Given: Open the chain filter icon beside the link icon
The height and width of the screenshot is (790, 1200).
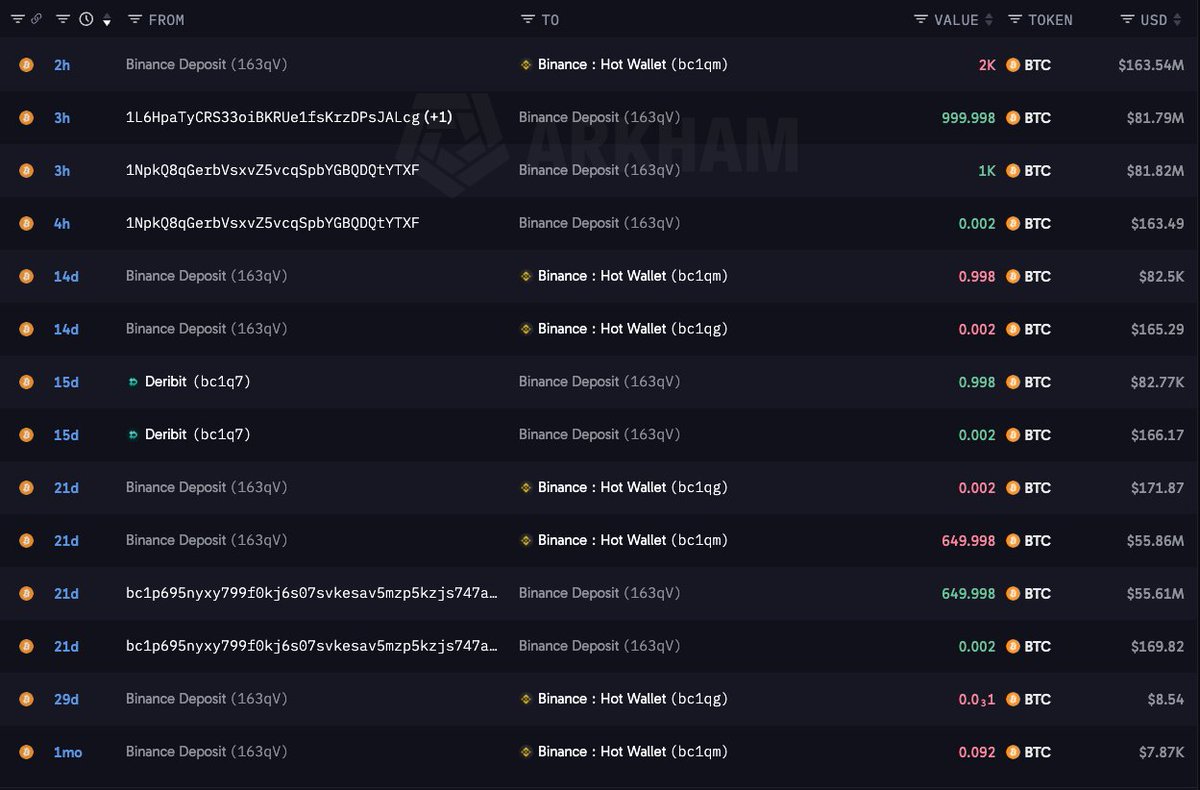Looking at the screenshot, I should 18,19.
